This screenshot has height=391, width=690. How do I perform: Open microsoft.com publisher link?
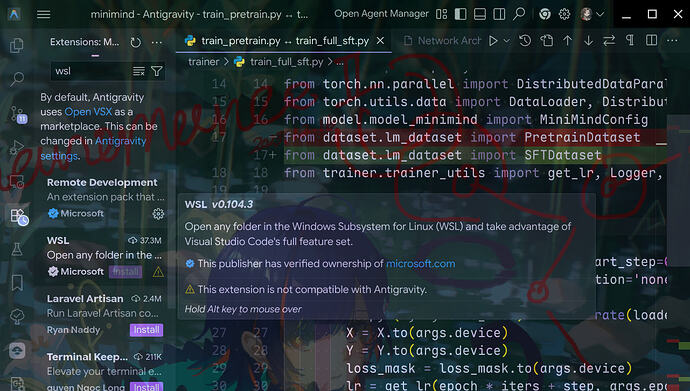(420, 263)
